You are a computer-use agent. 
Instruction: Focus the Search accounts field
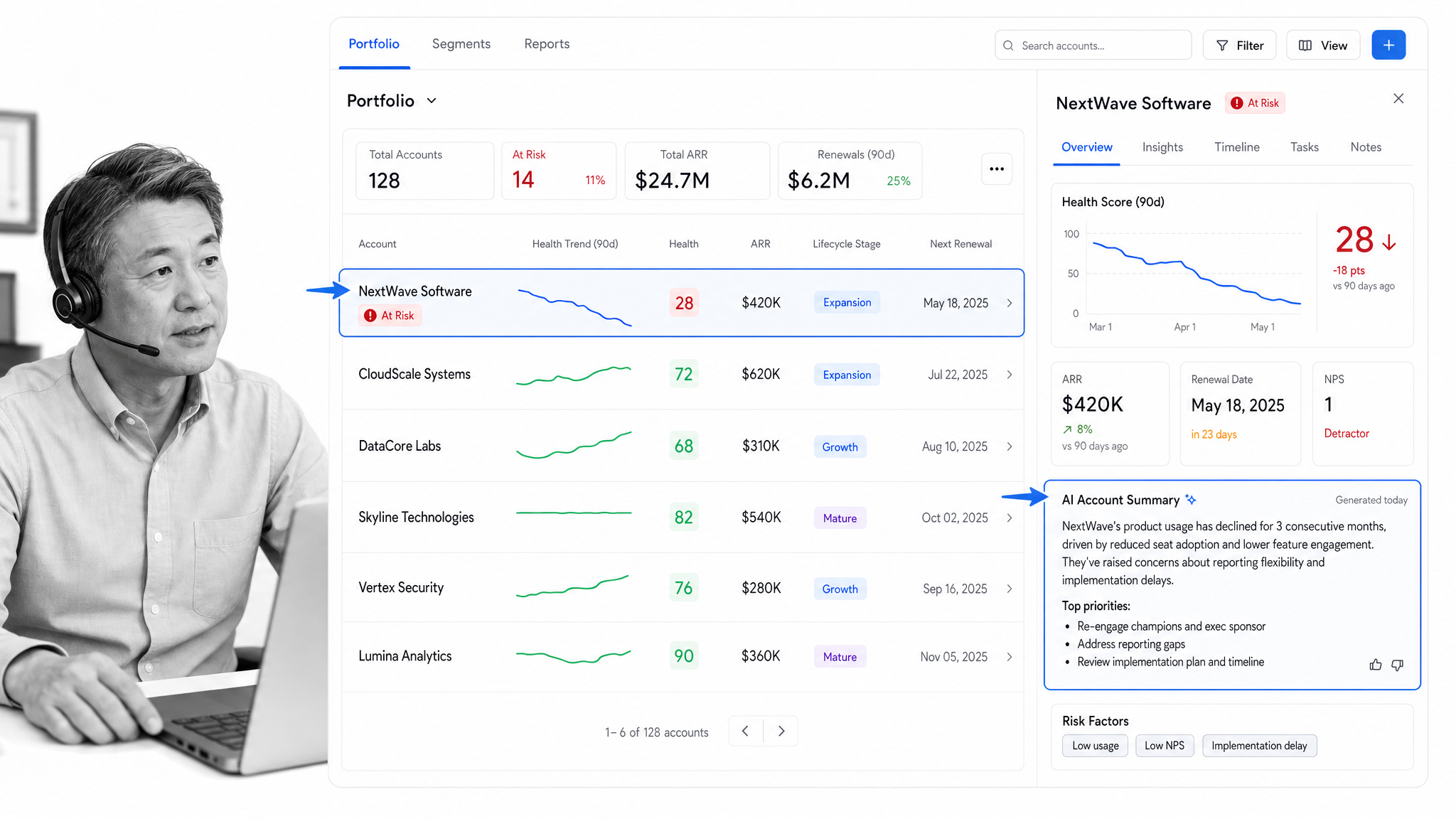1093,45
